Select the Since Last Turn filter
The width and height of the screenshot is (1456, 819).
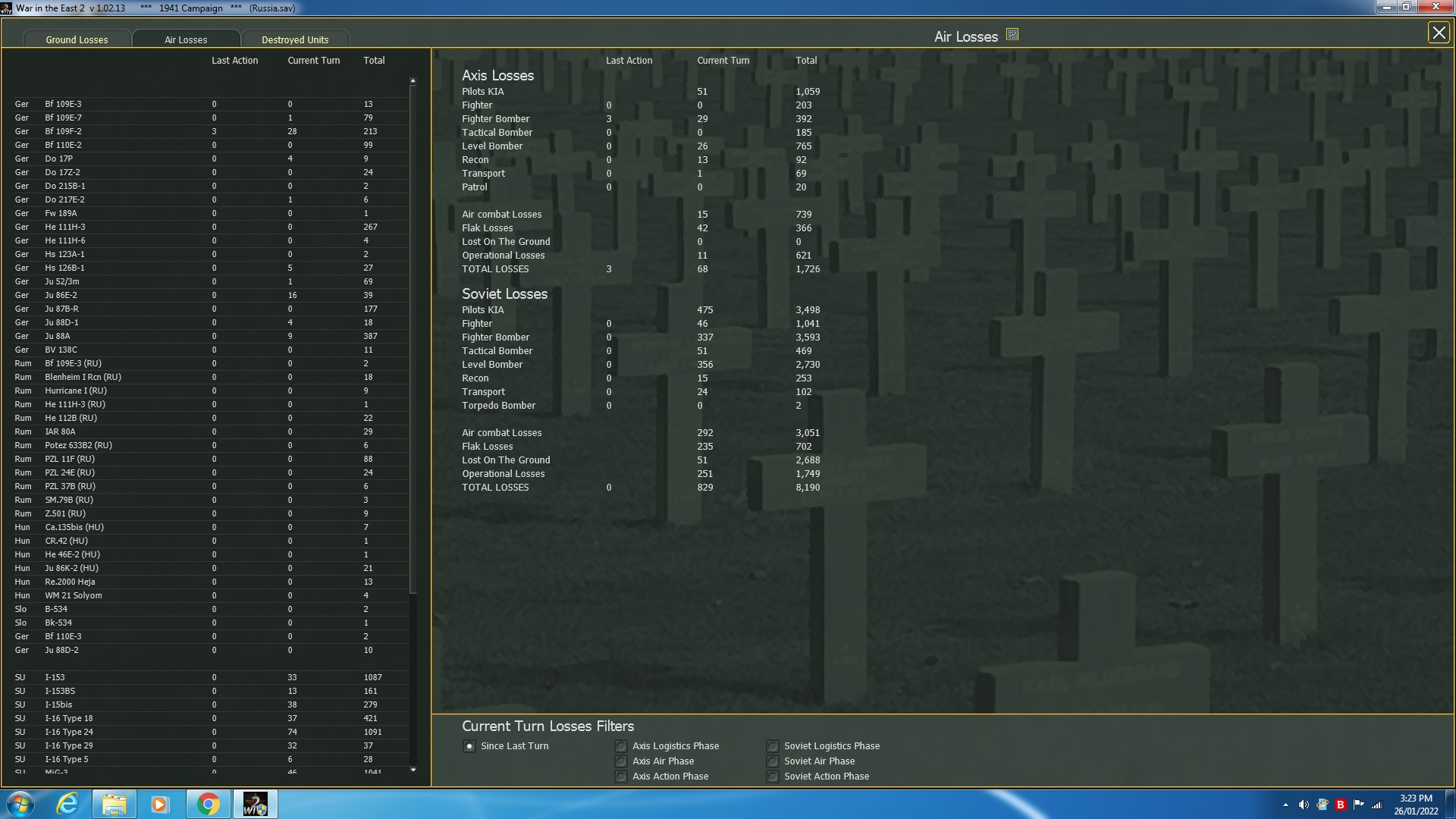(469, 746)
